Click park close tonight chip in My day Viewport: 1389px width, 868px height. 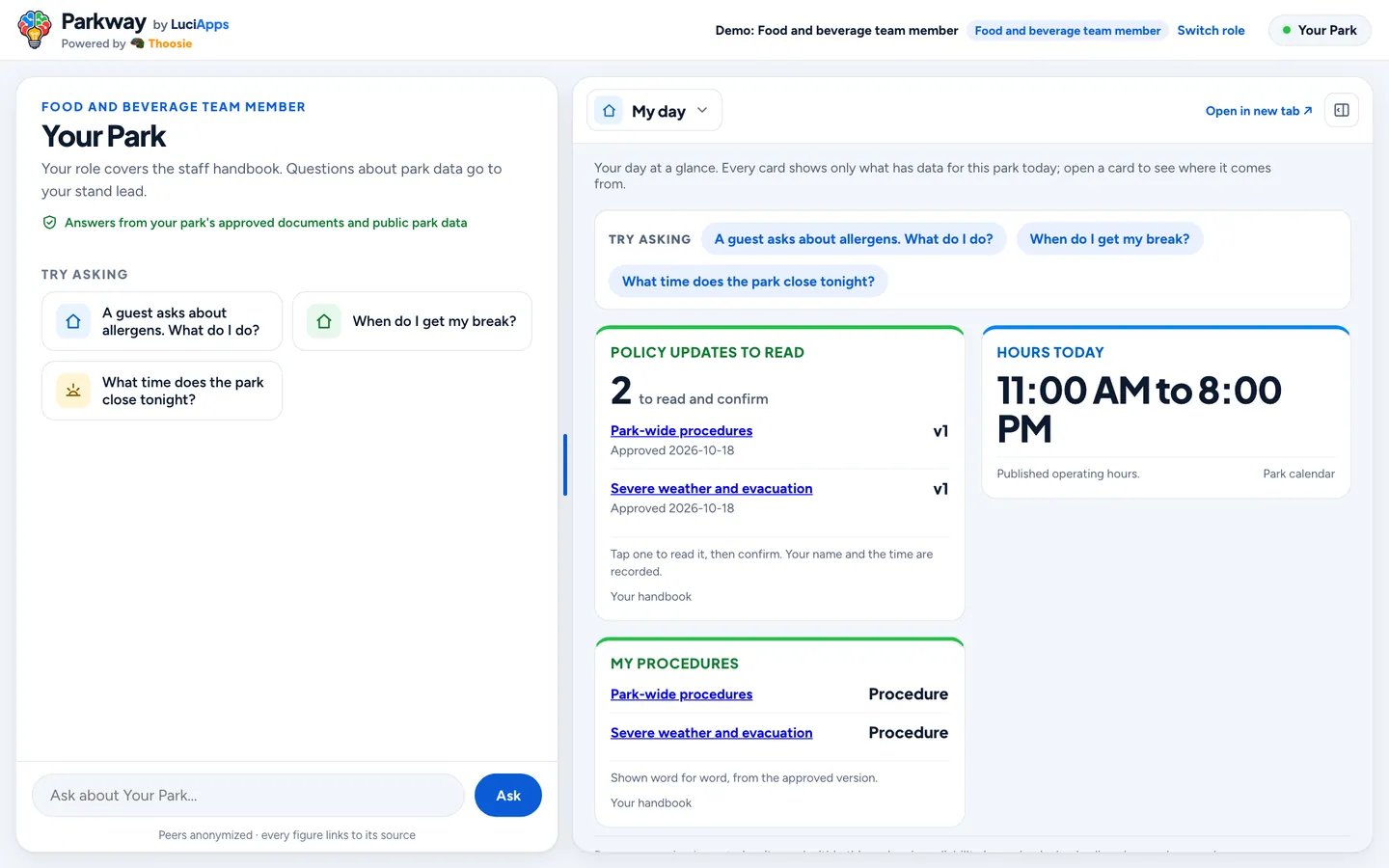click(x=748, y=282)
